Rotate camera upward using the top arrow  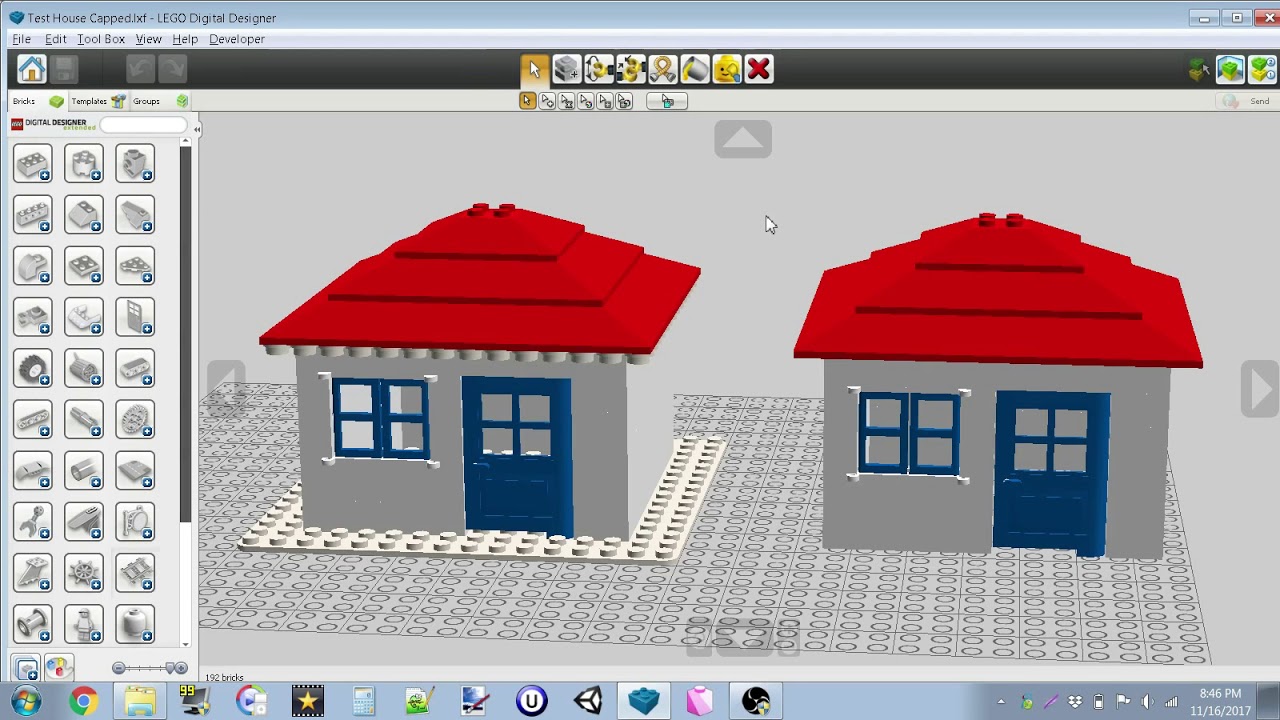[742, 139]
